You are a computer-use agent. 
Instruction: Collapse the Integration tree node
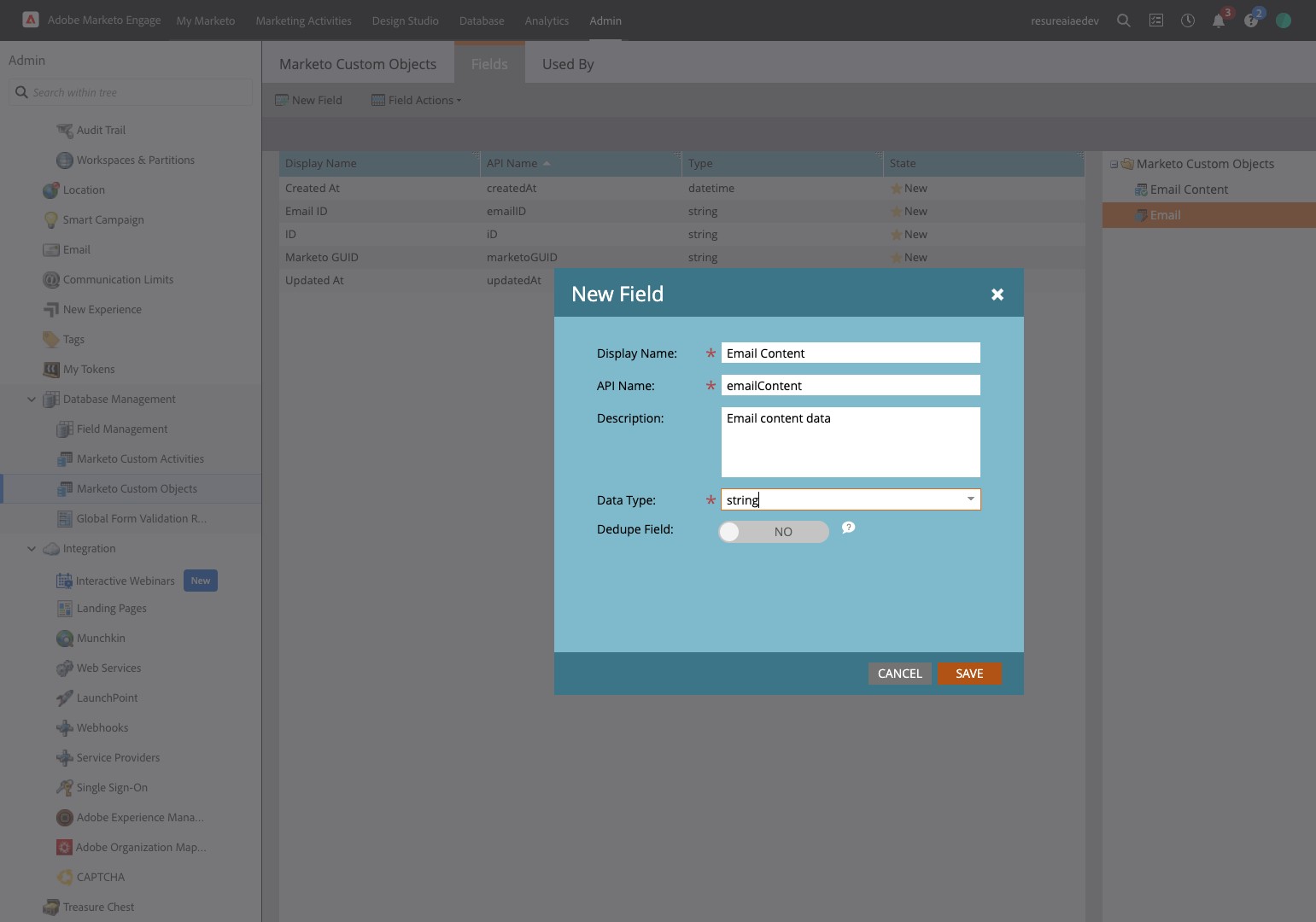click(32, 549)
